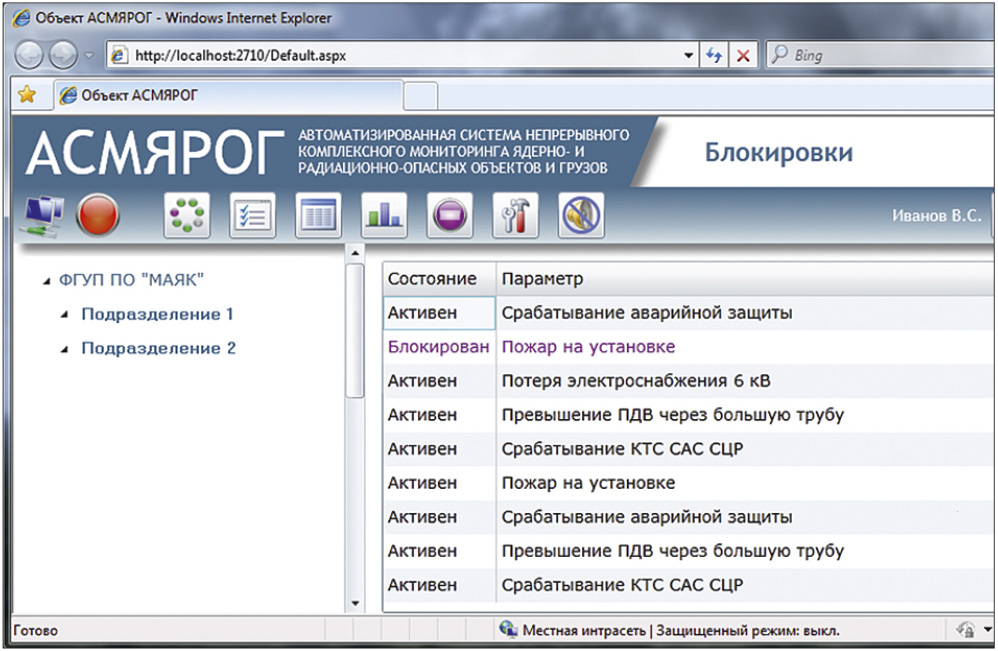Click the browser Forward arrow button

[64, 55]
